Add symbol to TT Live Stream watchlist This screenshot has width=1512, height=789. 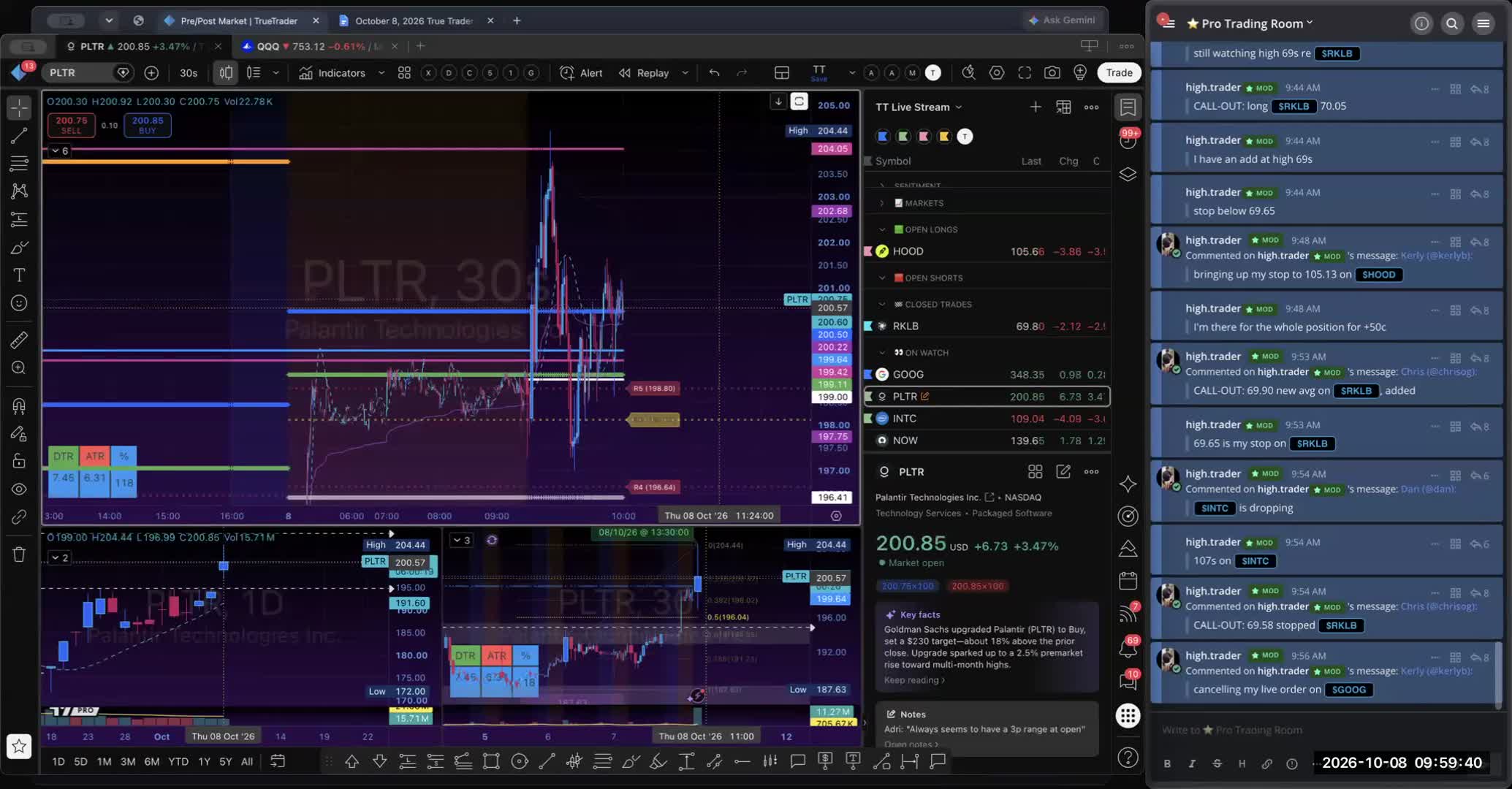1035,107
